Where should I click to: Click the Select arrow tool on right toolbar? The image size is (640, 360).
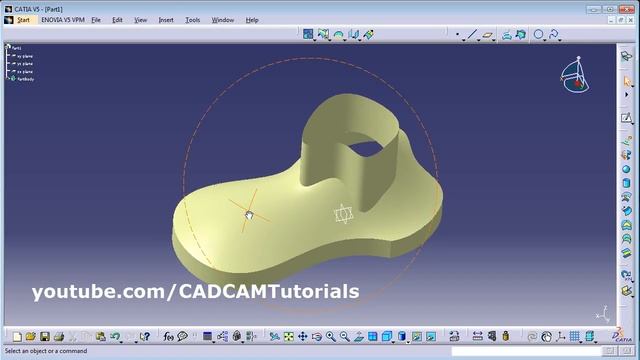pos(627,82)
